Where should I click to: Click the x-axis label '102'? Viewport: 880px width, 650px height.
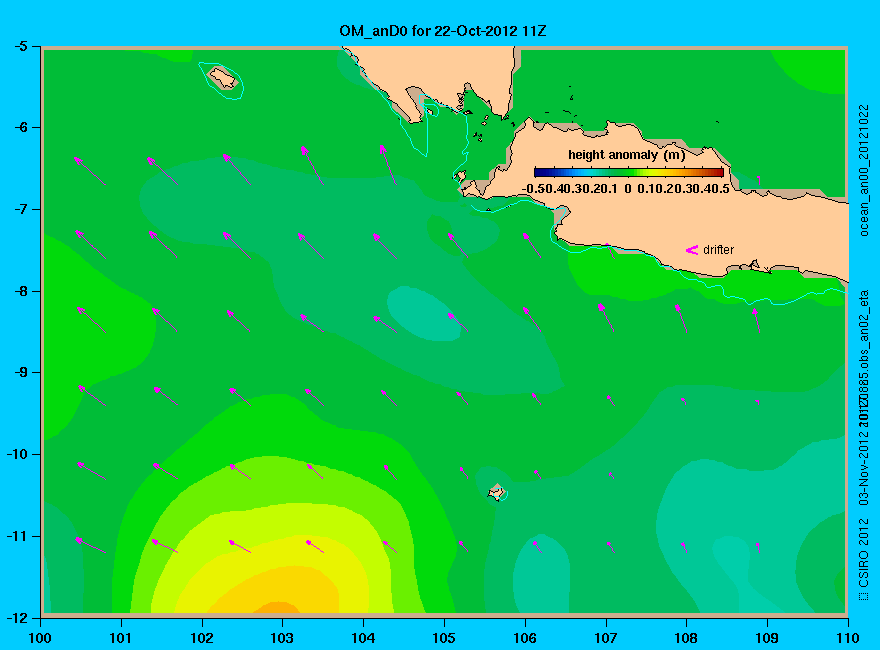coord(201,638)
